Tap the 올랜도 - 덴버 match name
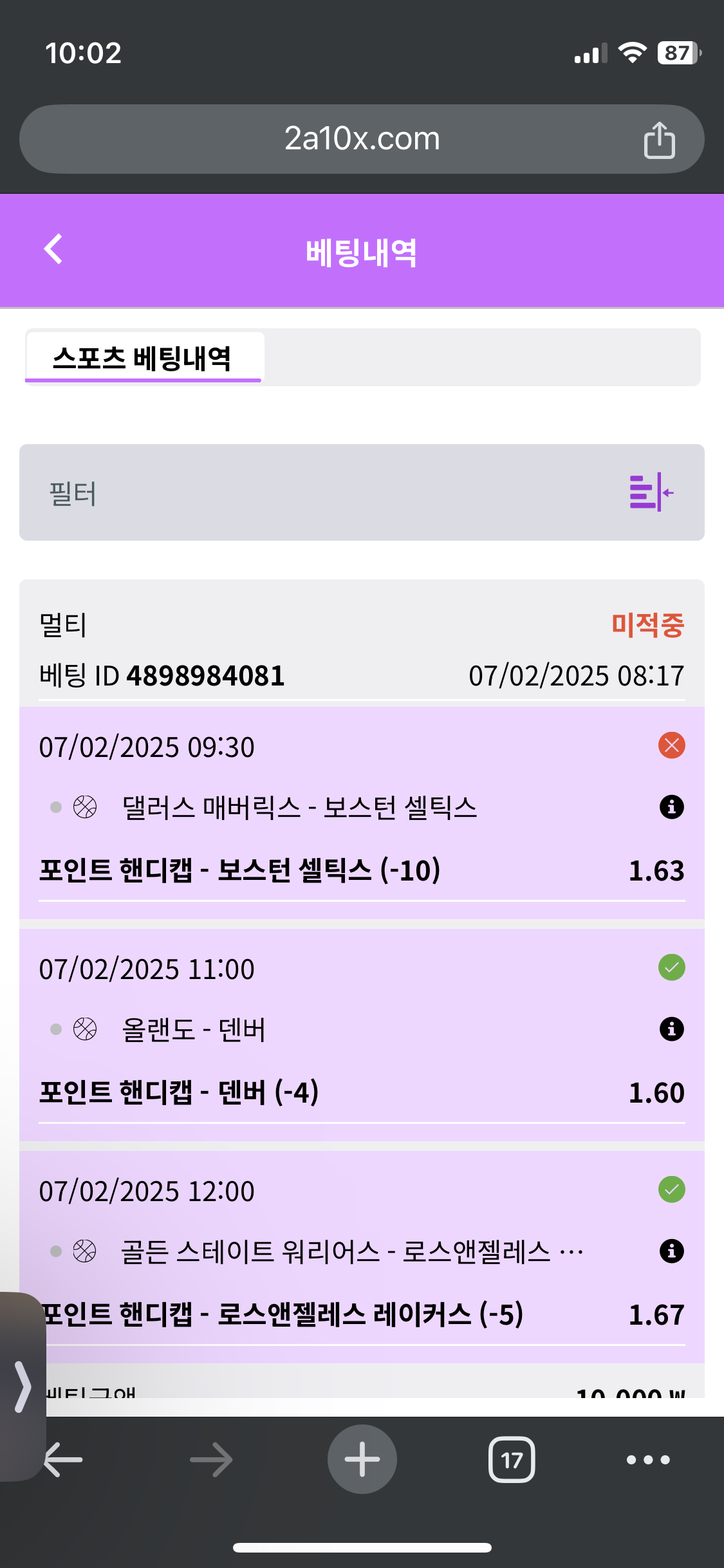The image size is (724, 1568). point(193,1029)
